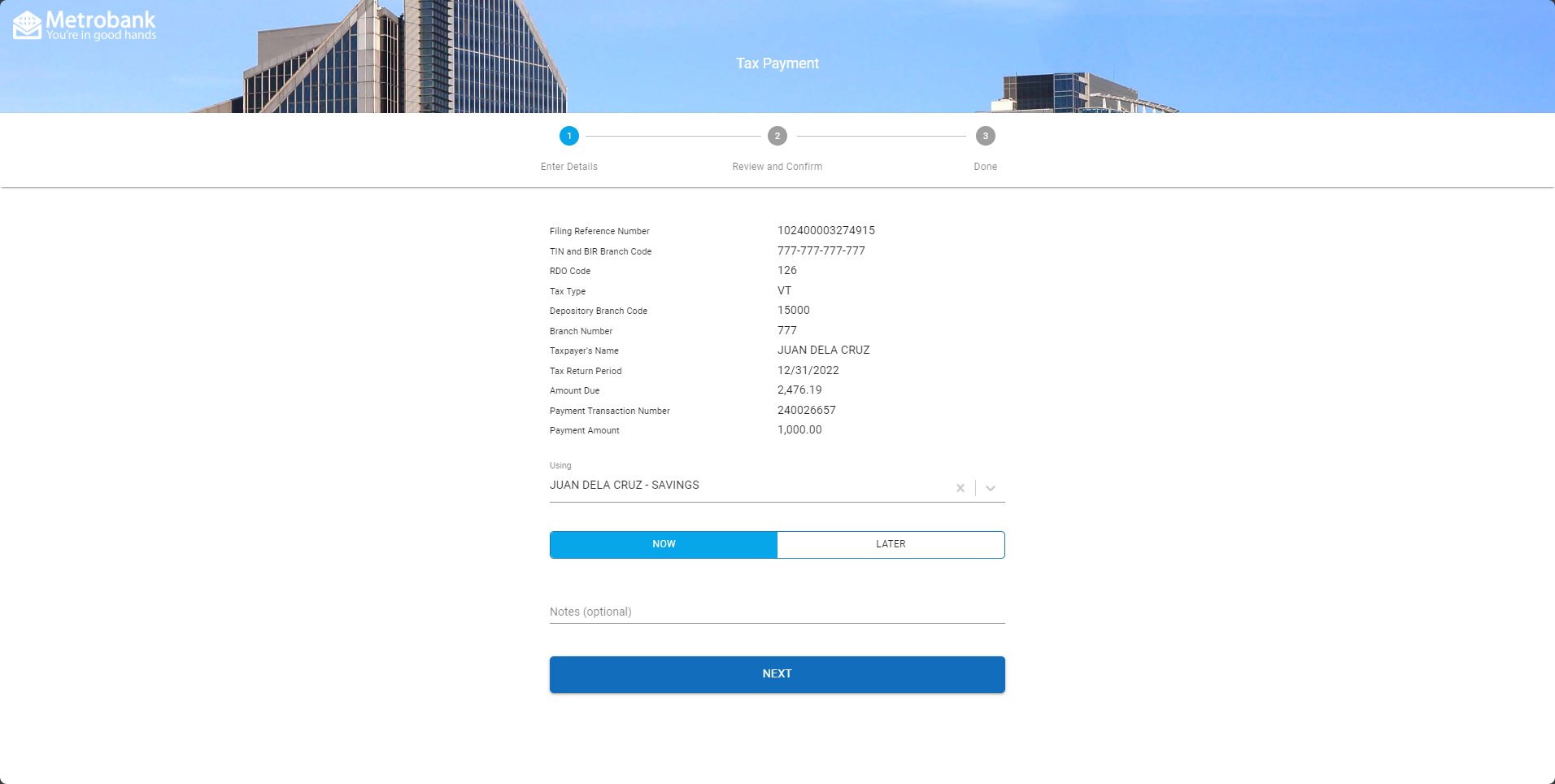The image size is (1555, 784).
Task: Click the Filing Reference Number value
Action: coord(826,231)
